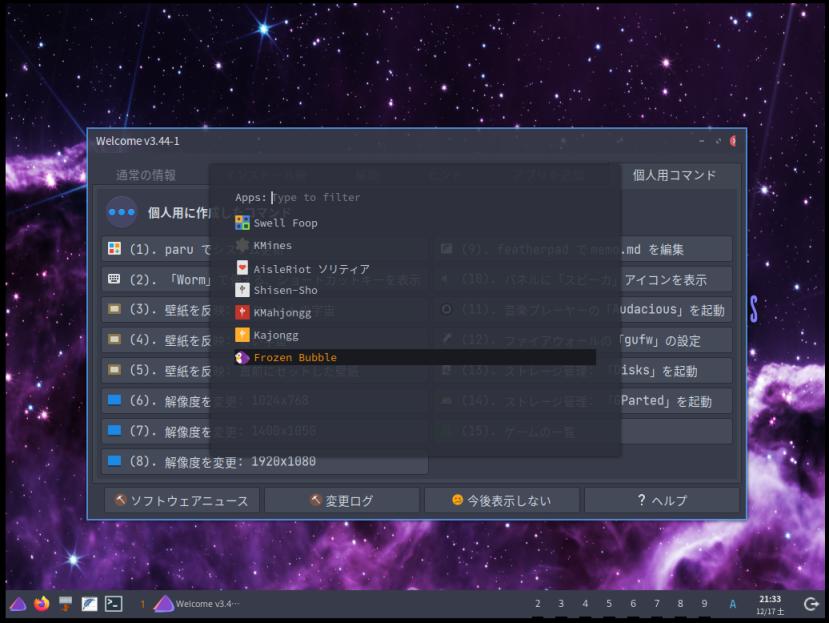Open the ? ヘルプ button
829x623 pixels.
[662, 500]
